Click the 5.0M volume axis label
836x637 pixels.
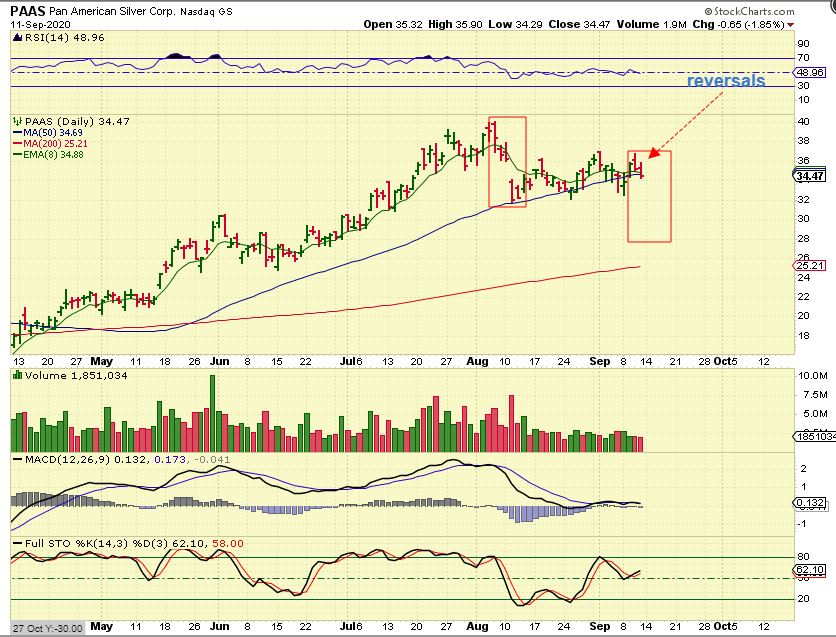pyautogui.click(x=815, y=414)
